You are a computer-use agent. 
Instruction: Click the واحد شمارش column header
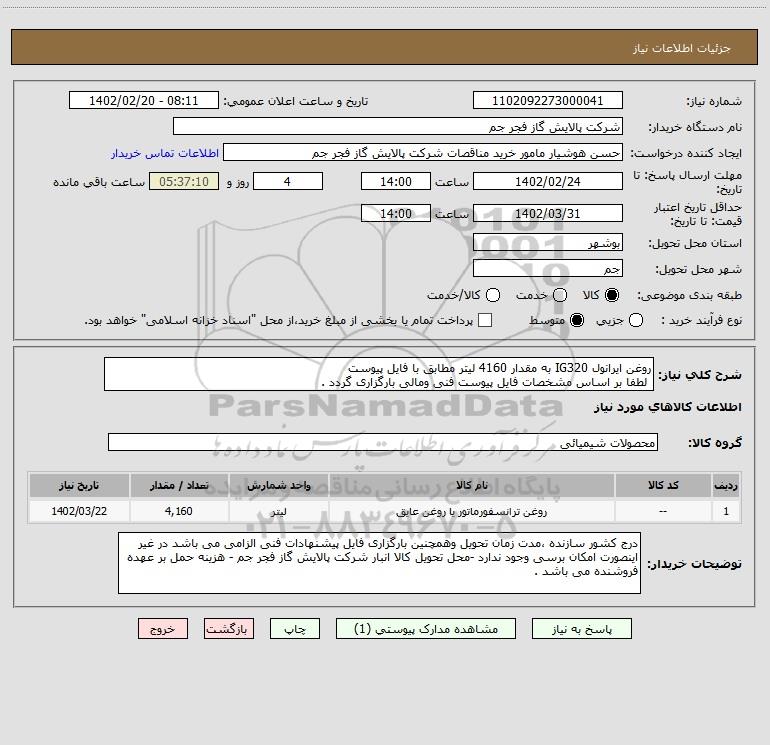pyautogui.click(x=278, y=485)
